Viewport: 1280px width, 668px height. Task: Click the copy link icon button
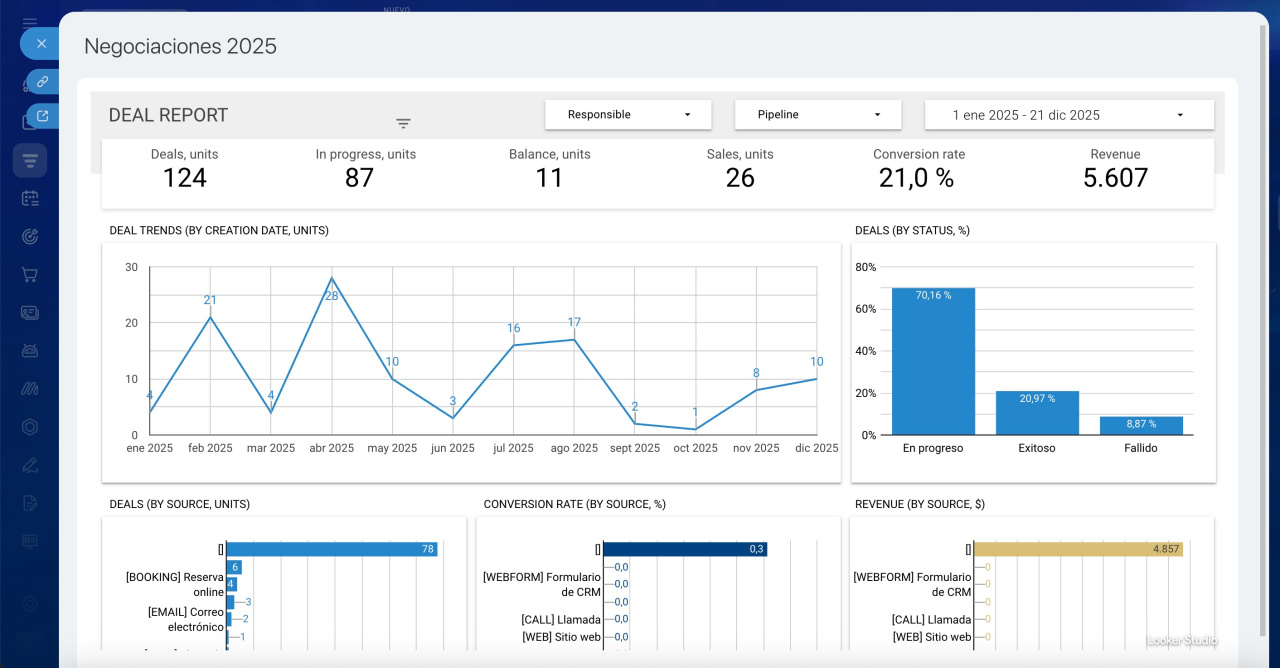coord(43,82)
